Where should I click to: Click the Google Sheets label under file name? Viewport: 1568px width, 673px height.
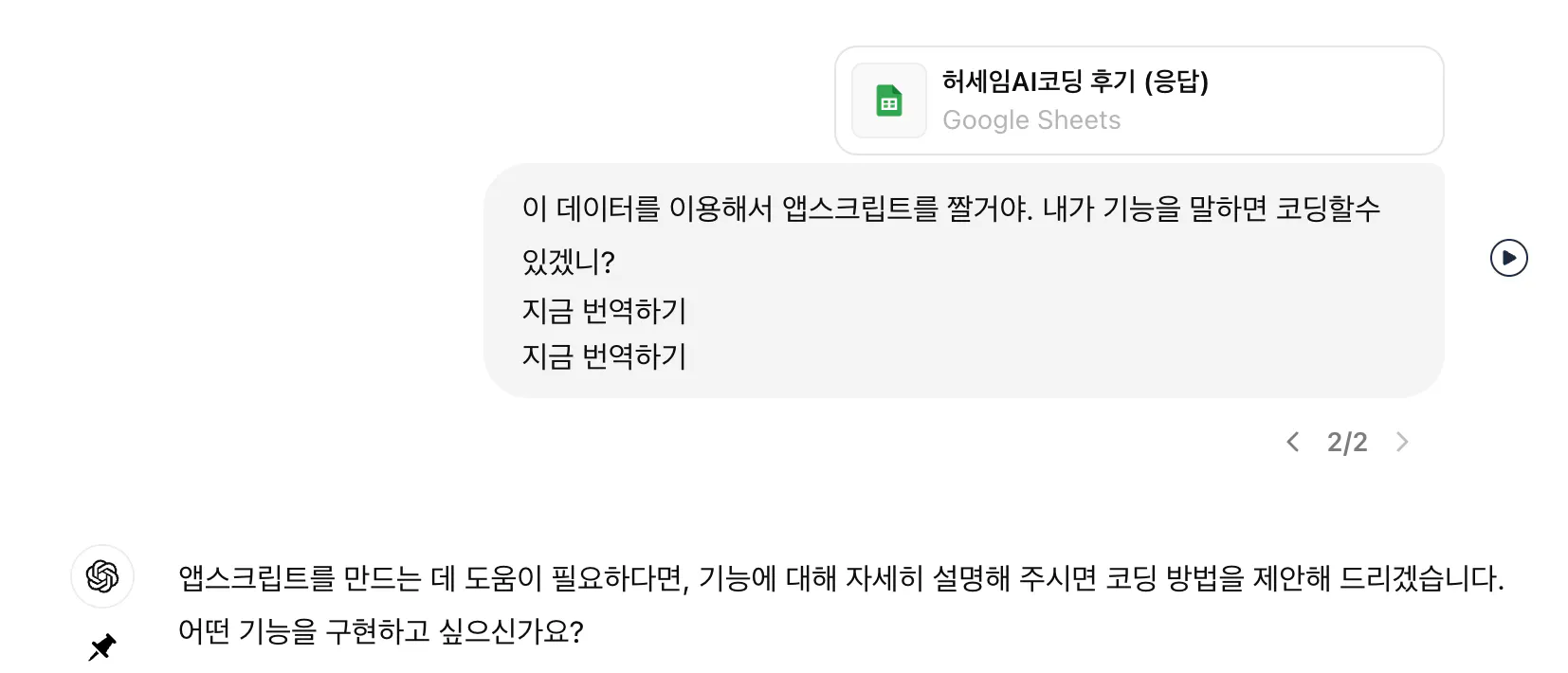pos(1030,120)
